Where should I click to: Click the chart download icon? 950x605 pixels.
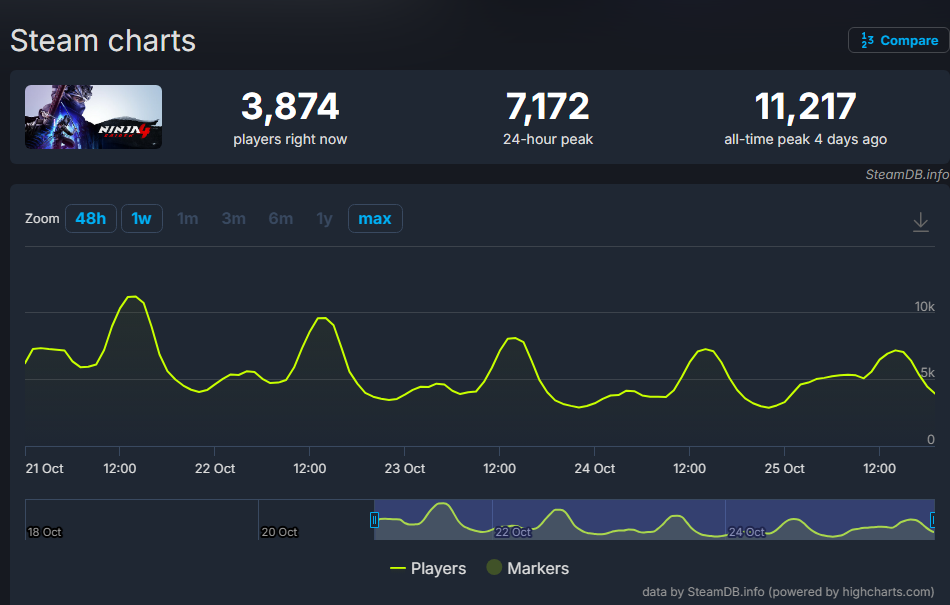[x=920, y=222]
